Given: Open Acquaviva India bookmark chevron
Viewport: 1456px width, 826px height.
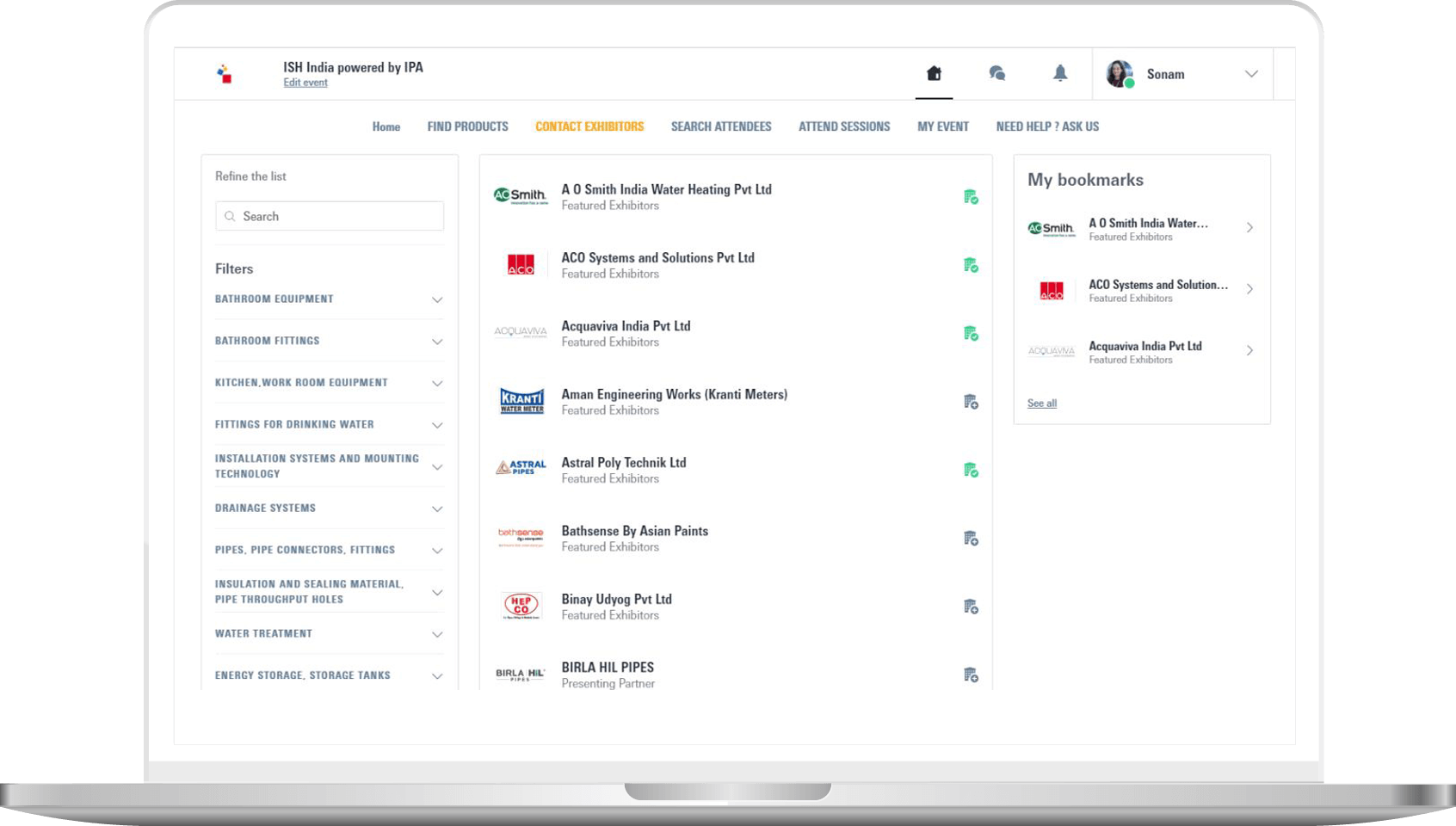Looking at the screenshot, I should 1249,351.
